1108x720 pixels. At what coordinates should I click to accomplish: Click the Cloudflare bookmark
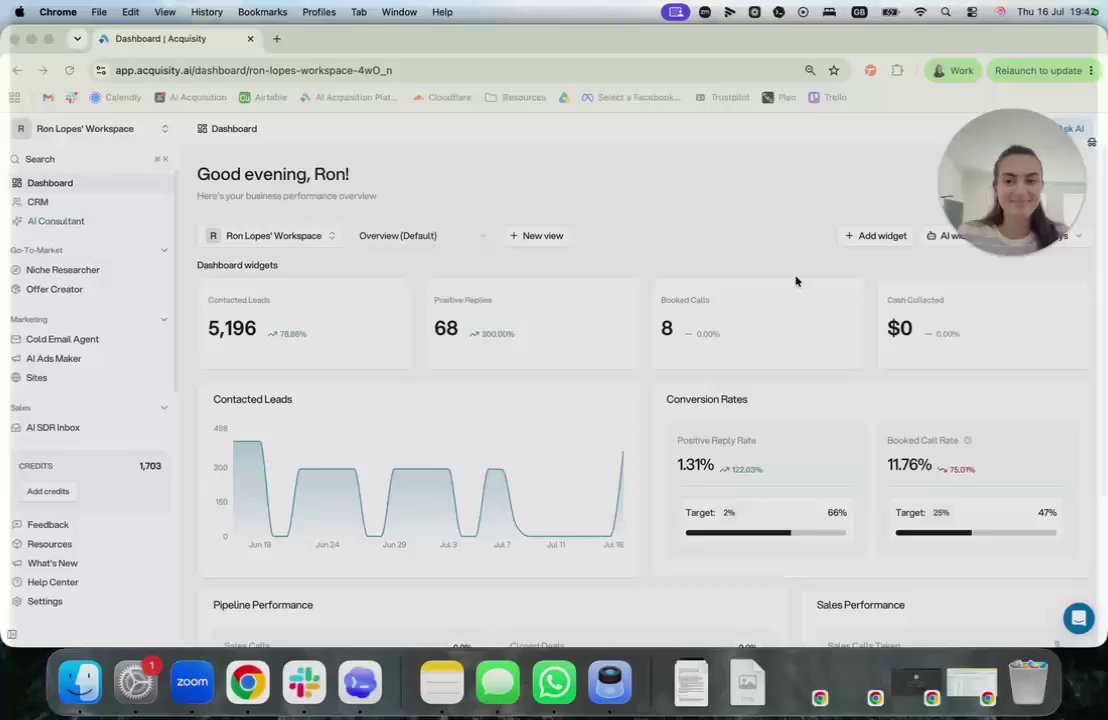(442, 98)
